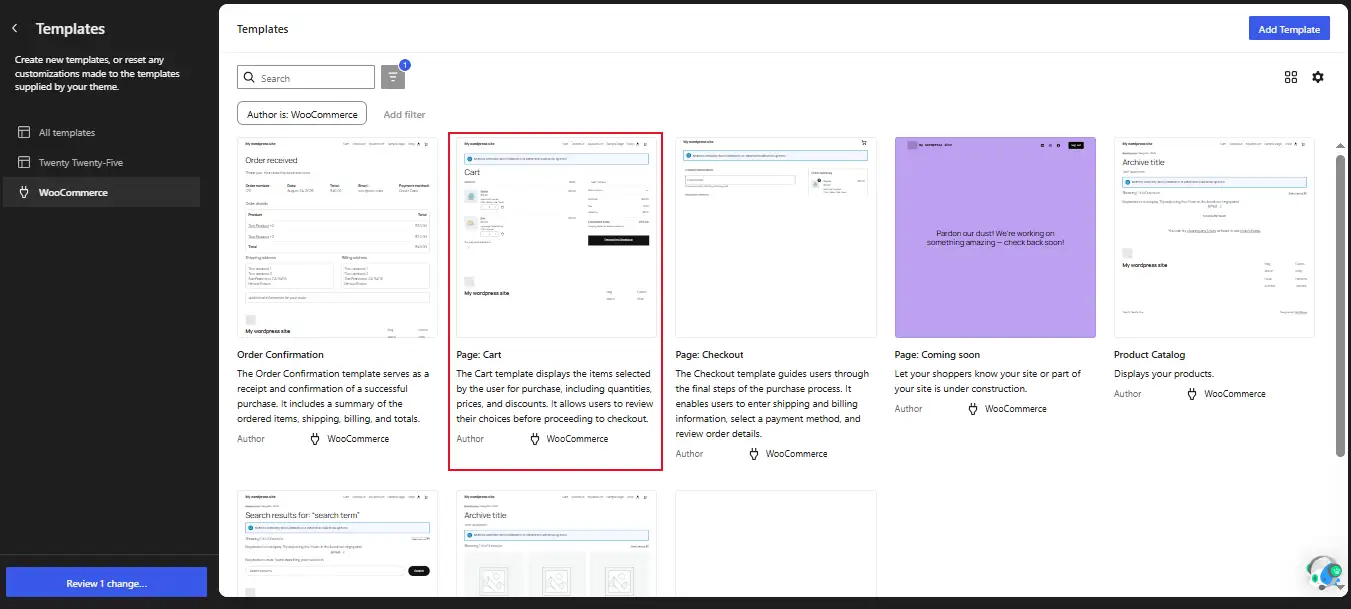Click the magnifier icon in search box
This screenshot has width=1351, height=609.
click(248, 78)
